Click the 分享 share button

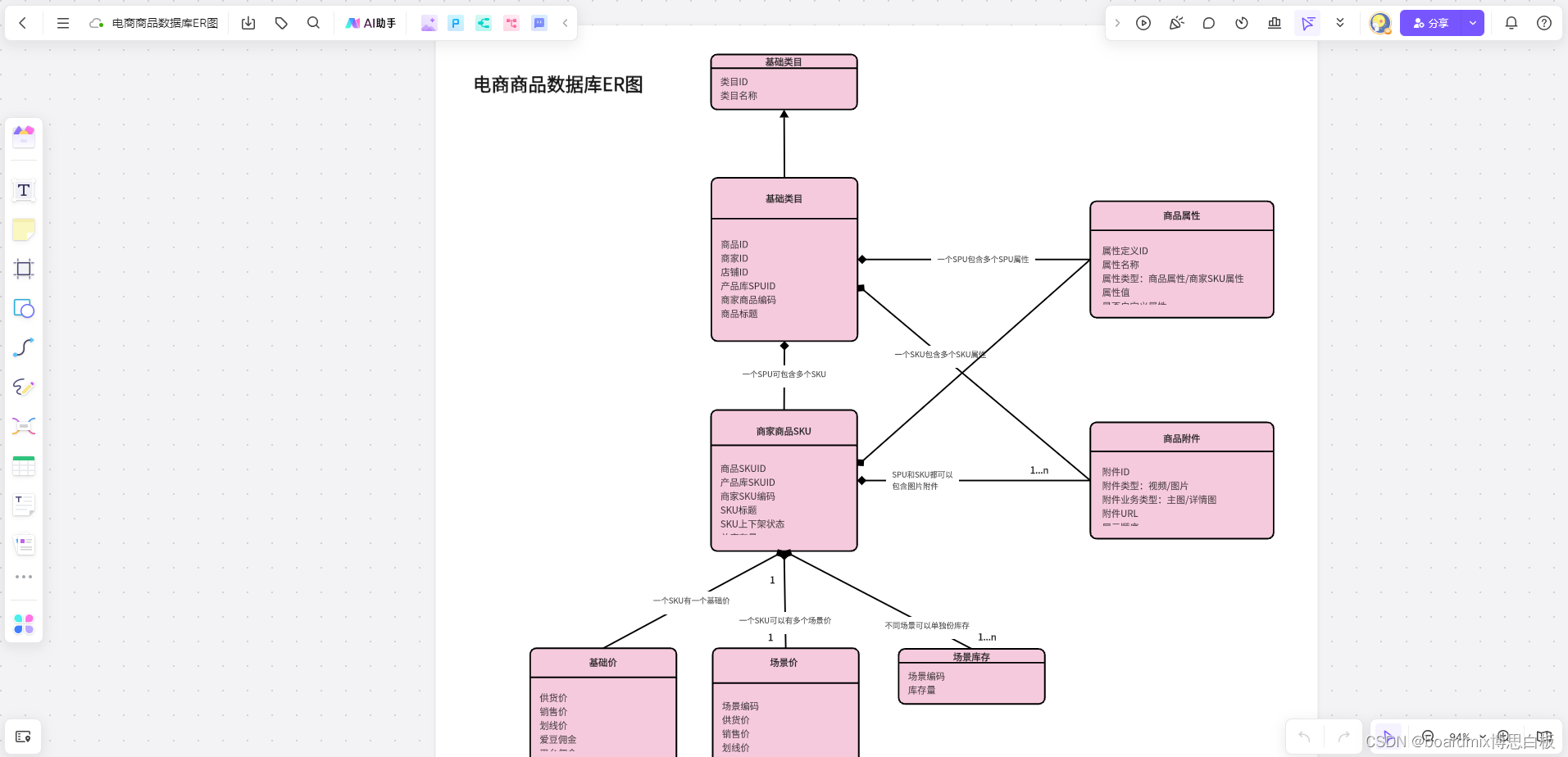[x=1431, y=23]
